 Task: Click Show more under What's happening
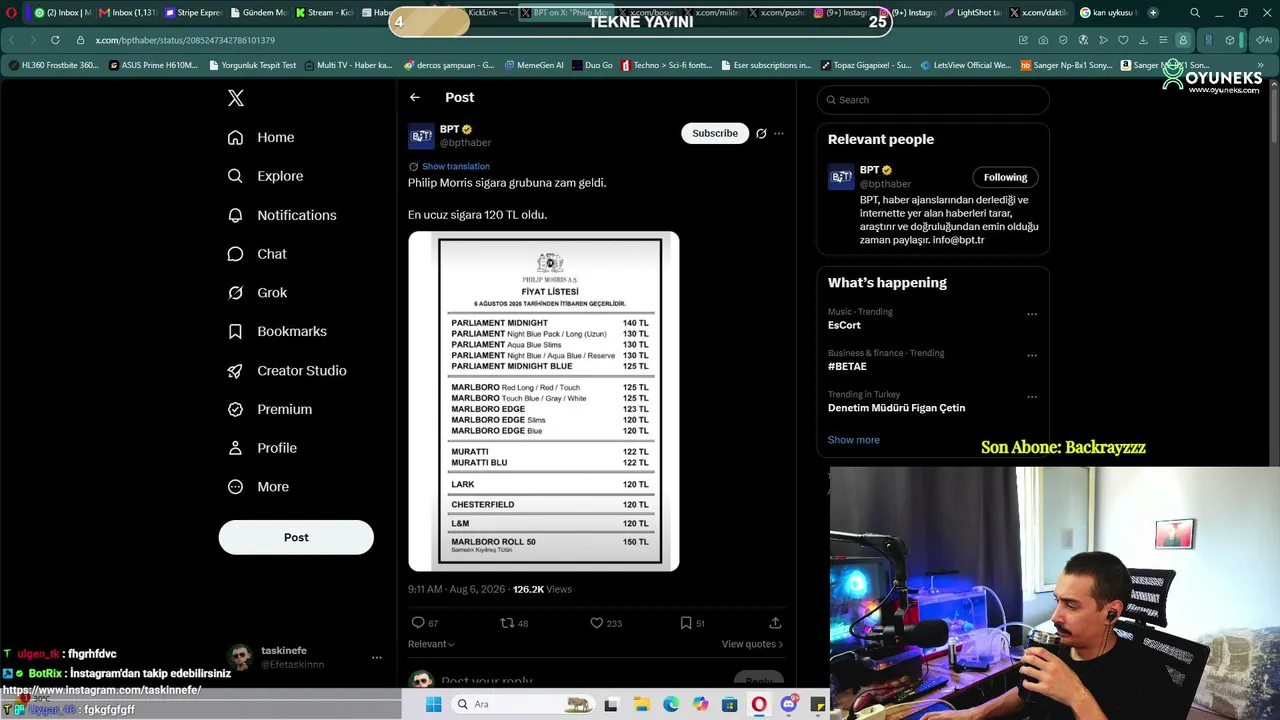(x=854, y=440)
